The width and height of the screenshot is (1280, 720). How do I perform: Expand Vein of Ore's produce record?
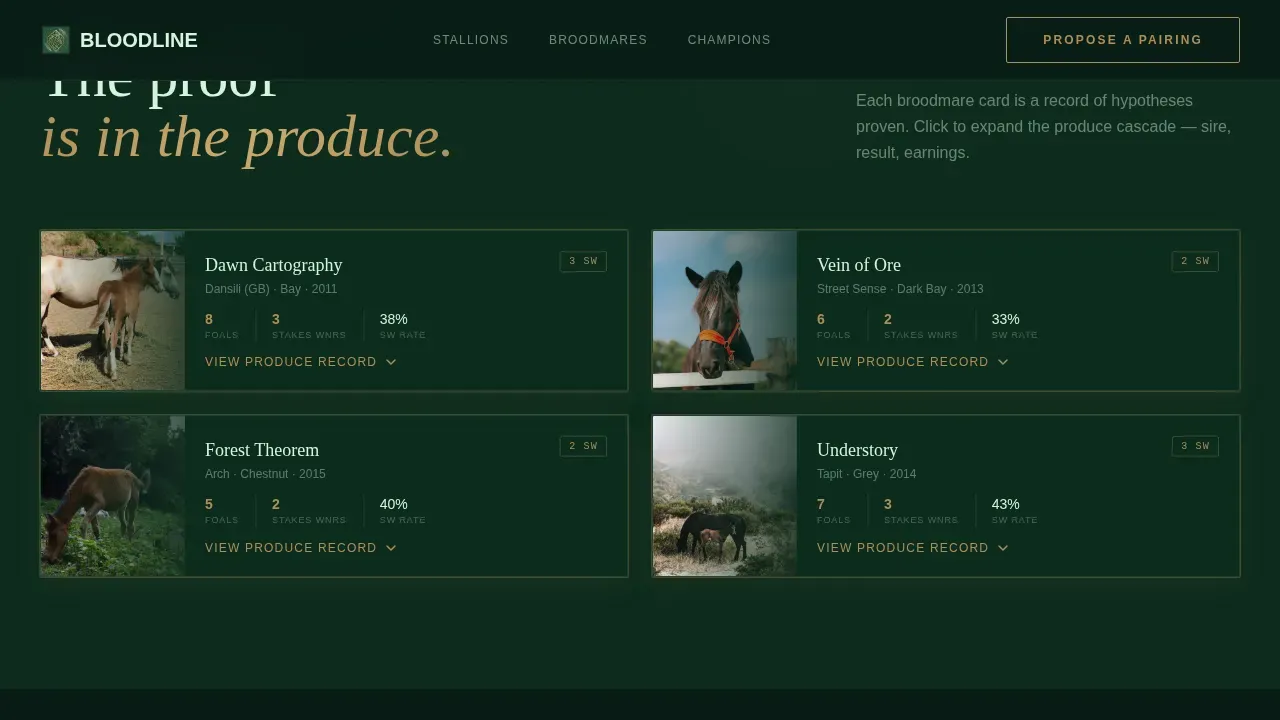point(913,362)
